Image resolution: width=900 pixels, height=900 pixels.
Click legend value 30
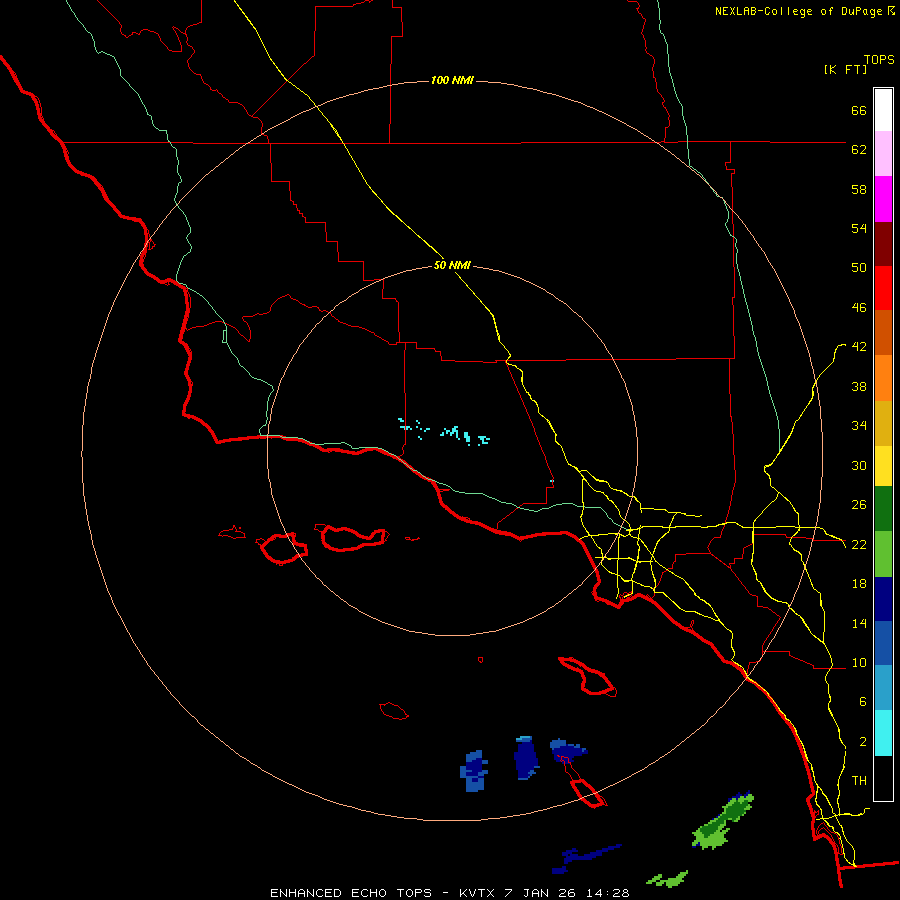(859, 465)
